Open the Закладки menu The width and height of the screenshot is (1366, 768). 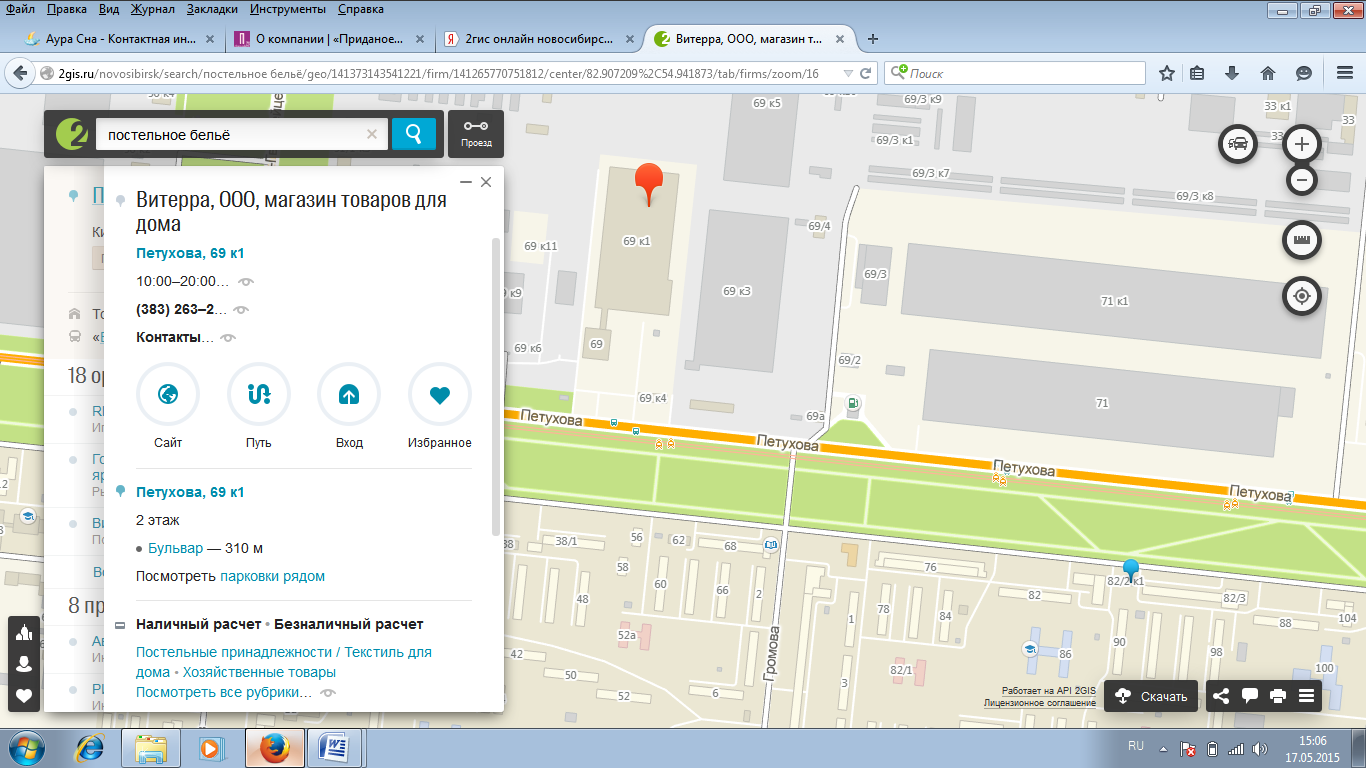pos(210,9)
